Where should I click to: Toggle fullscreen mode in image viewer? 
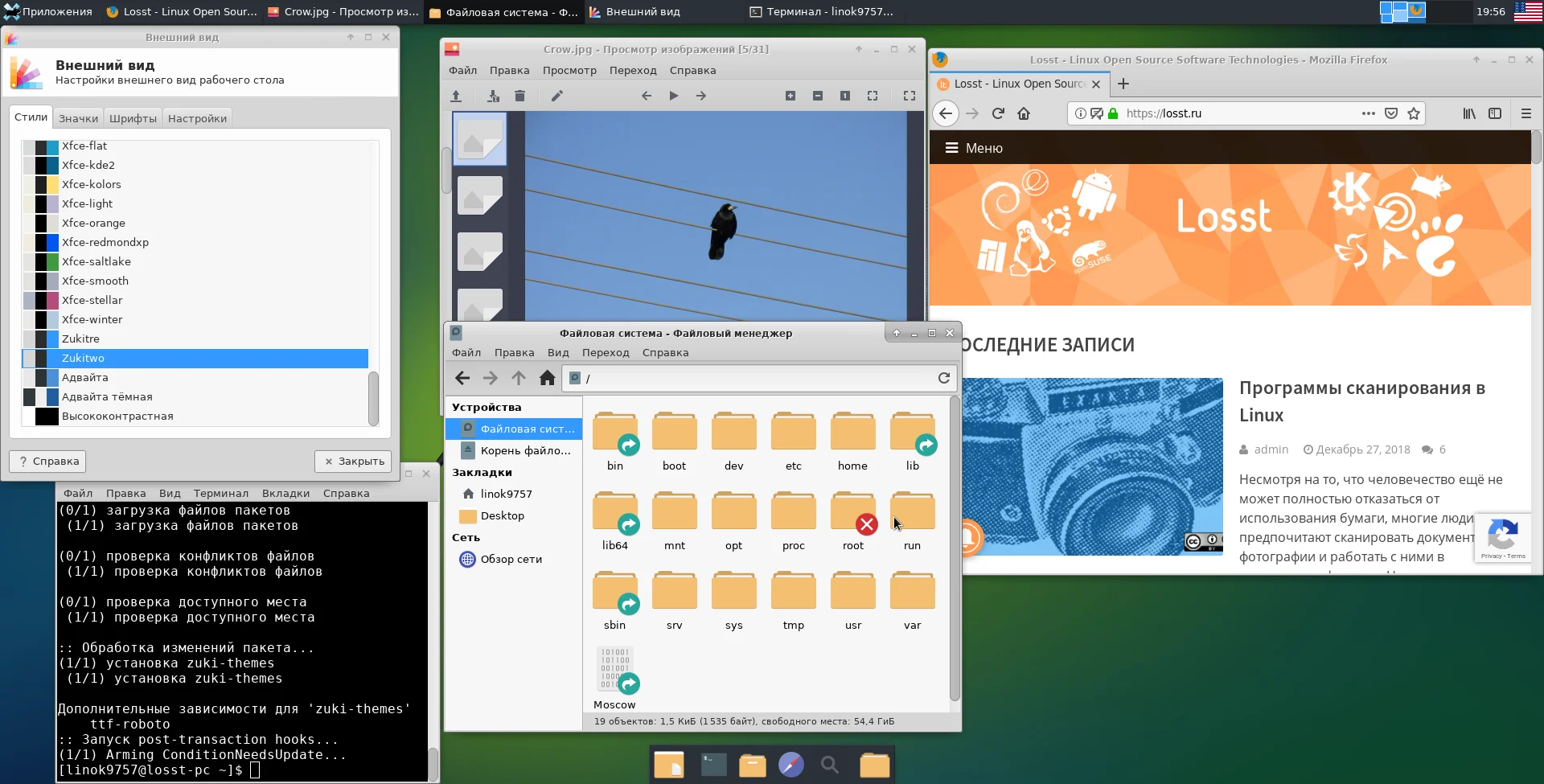[910, 96]
